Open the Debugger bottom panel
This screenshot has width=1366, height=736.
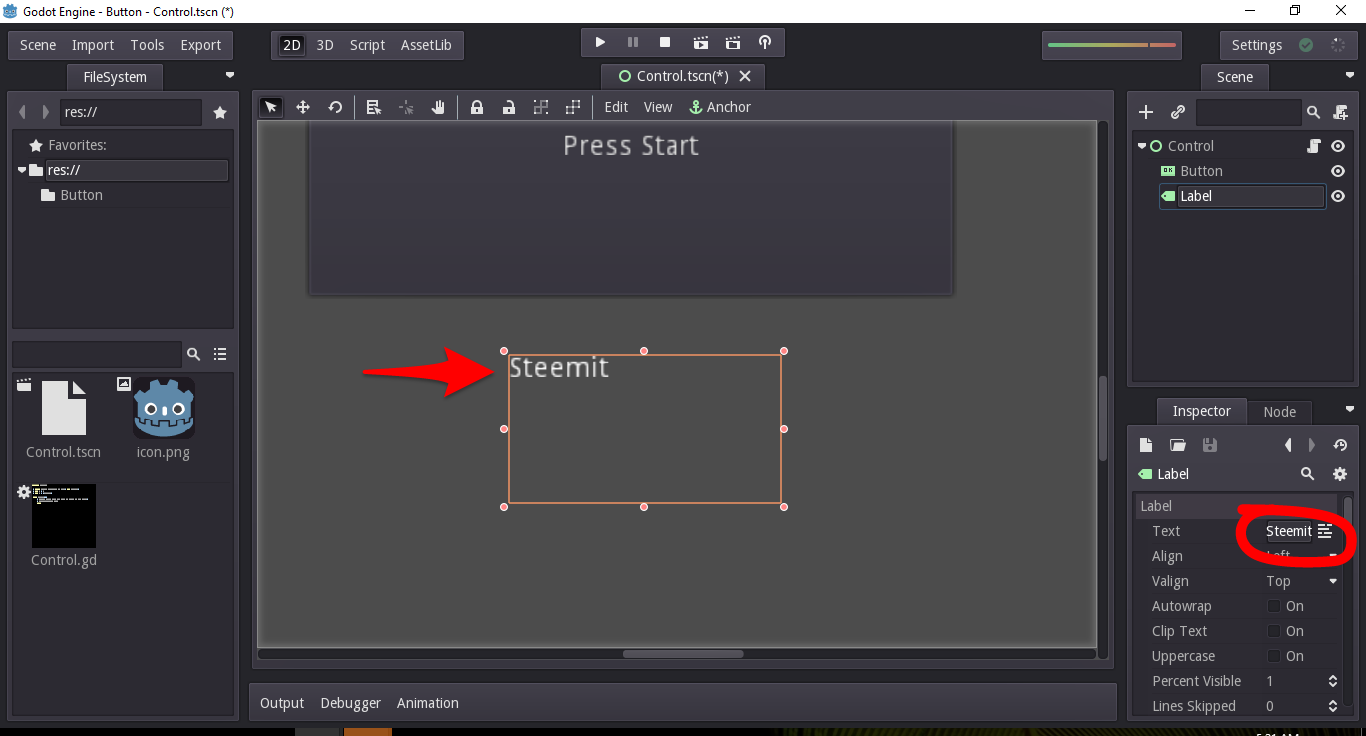[351, 703]
